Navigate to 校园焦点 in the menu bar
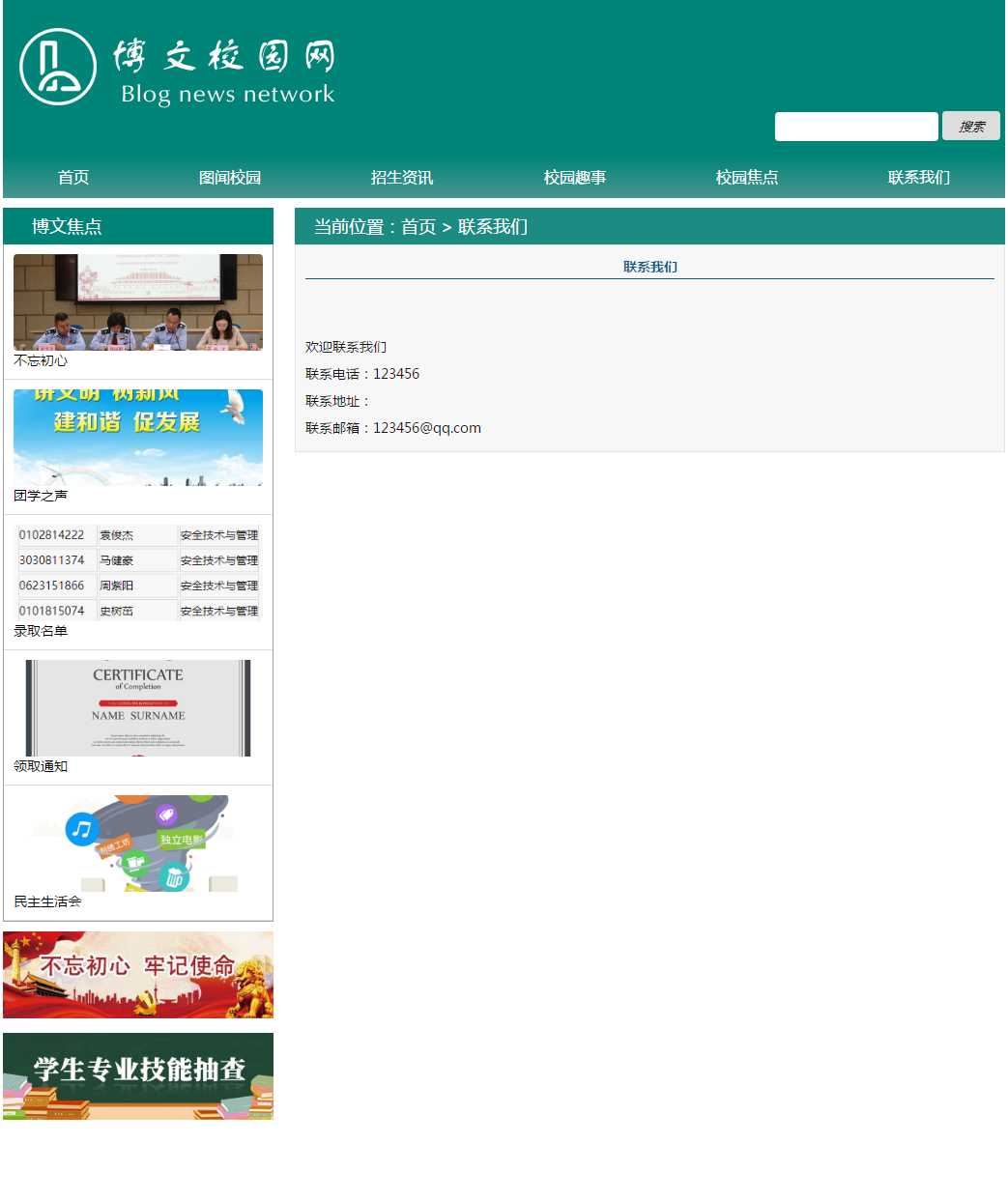The height and width of the screenshot is (1201, 1008). pyautogui.click(x=747, y=178)
